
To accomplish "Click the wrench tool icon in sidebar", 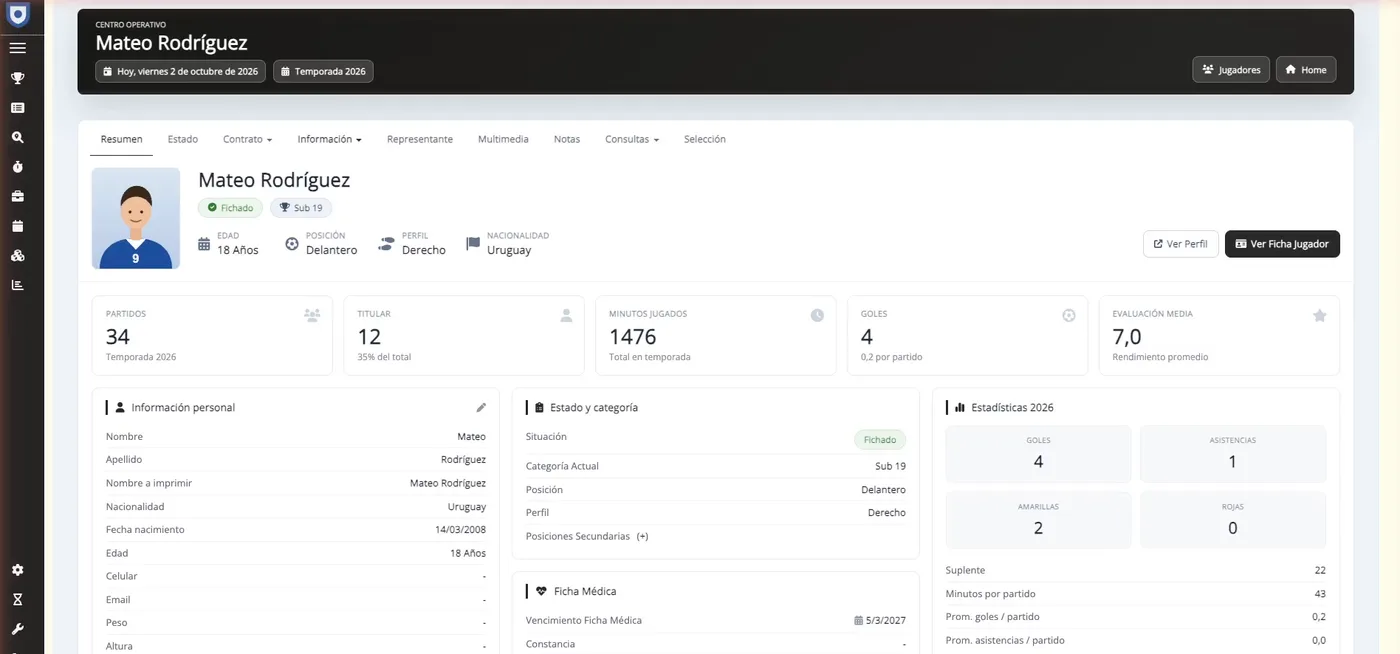I will tap(17, 629).
